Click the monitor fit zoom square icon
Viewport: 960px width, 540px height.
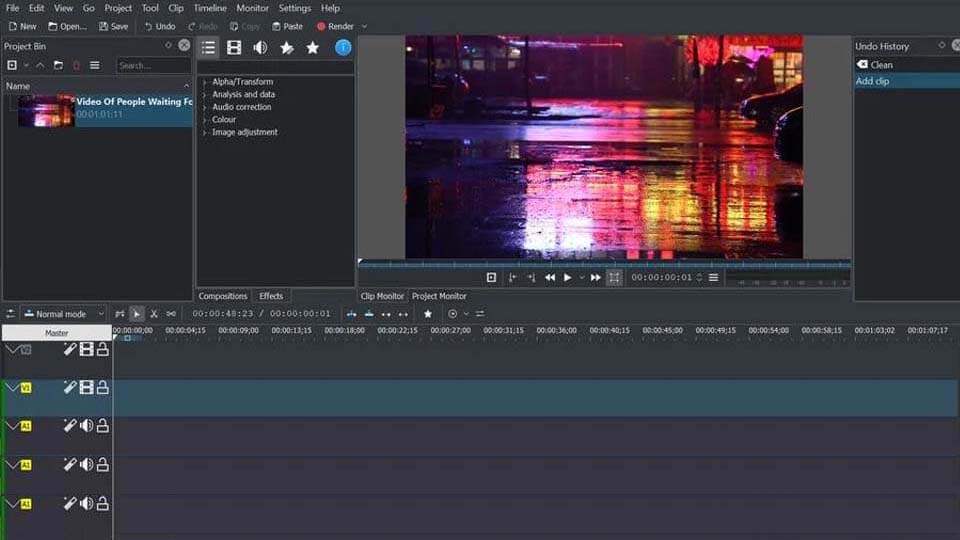pos(491,277)
